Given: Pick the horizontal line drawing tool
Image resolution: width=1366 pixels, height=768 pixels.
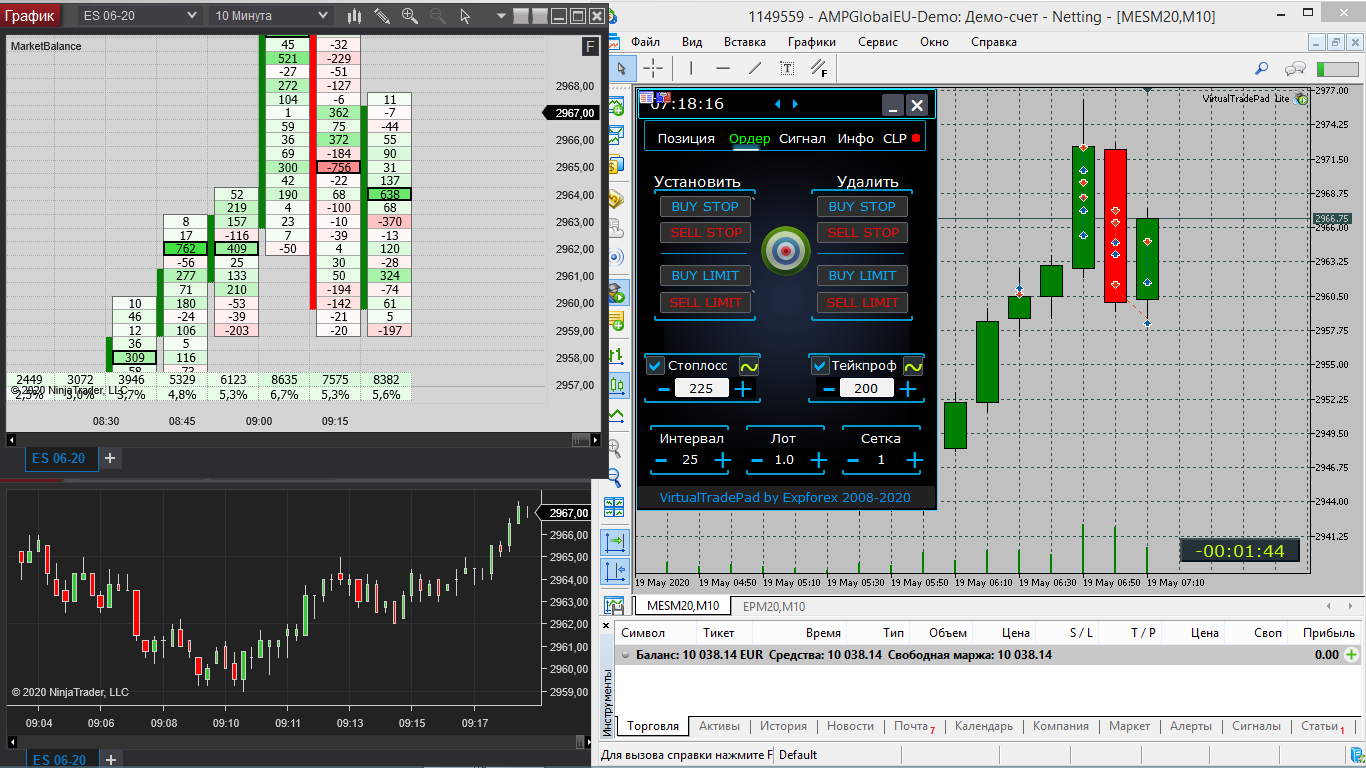Looking at the screenshot, I should pos(723,68).
